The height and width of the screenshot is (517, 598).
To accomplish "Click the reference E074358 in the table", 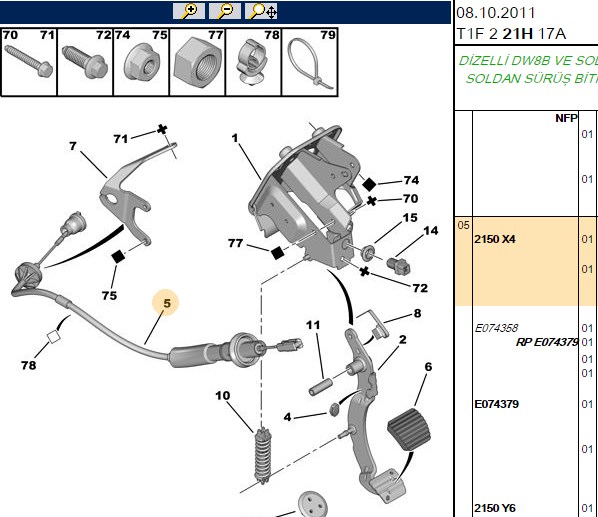I will (496, 328).
